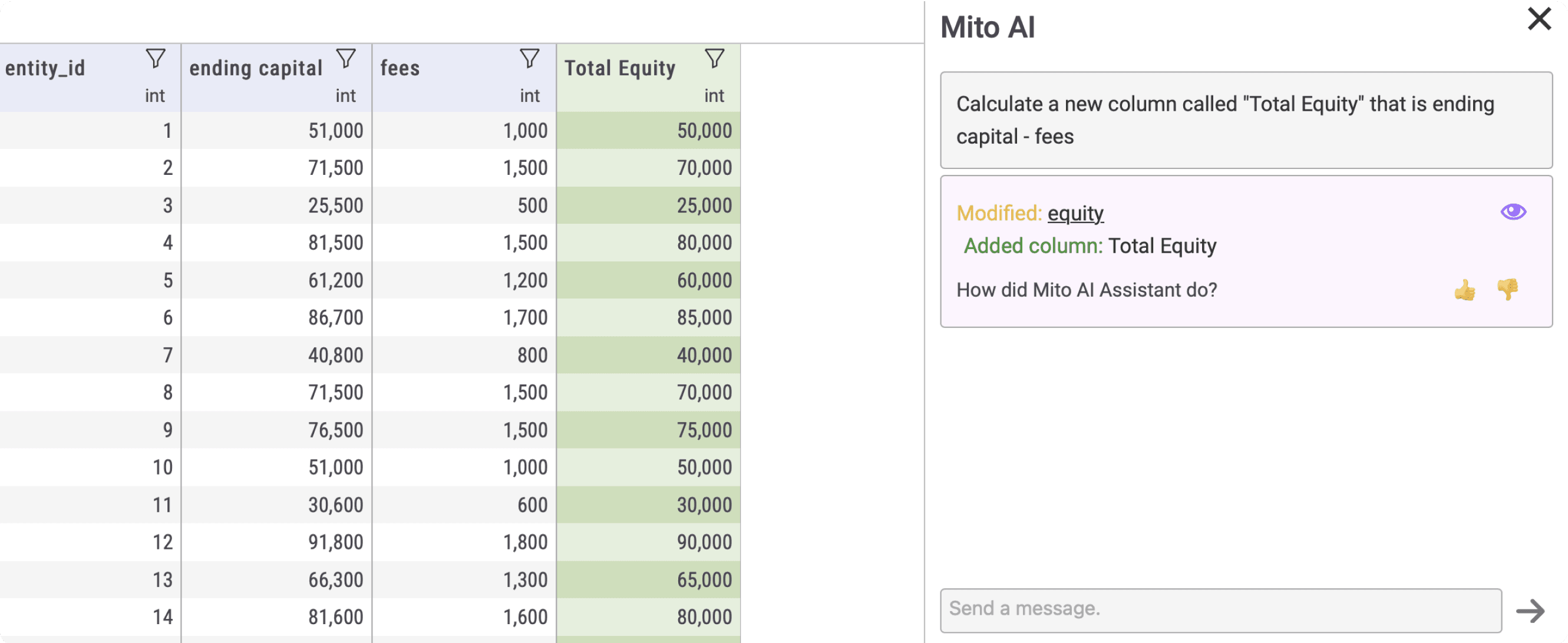The height and width of the screenshot is (643, 1568).
Task: Select the ending capital column header
Action: 256,68
